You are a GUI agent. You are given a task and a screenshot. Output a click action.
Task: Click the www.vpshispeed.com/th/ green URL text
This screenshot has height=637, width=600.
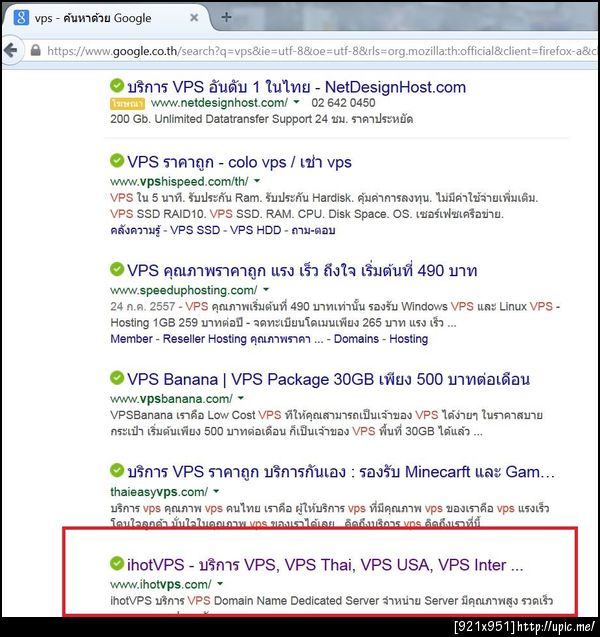click(179, 181)
